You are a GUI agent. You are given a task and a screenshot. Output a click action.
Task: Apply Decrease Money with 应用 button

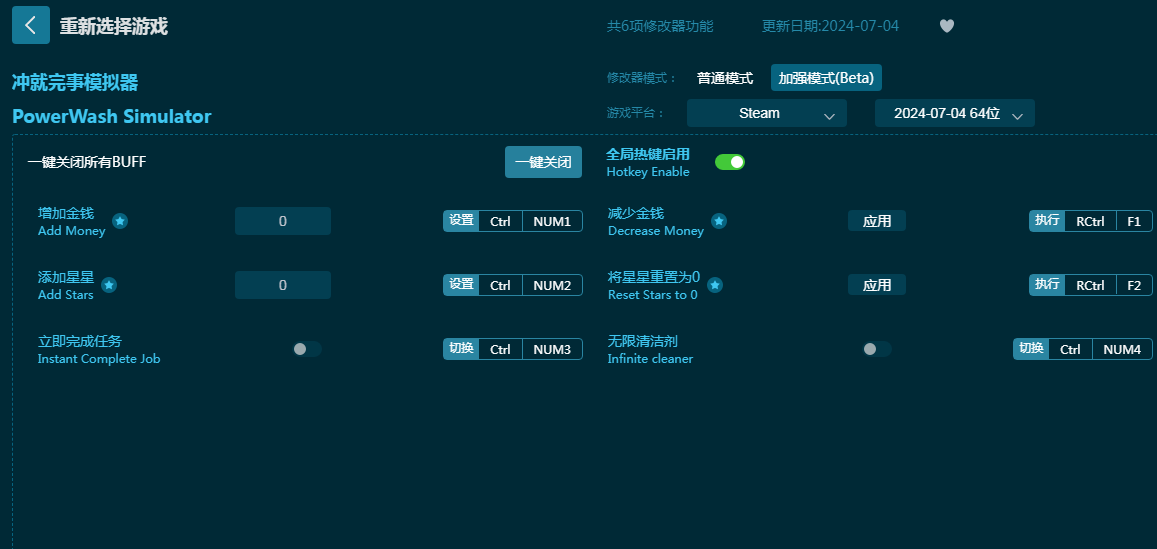877,221
